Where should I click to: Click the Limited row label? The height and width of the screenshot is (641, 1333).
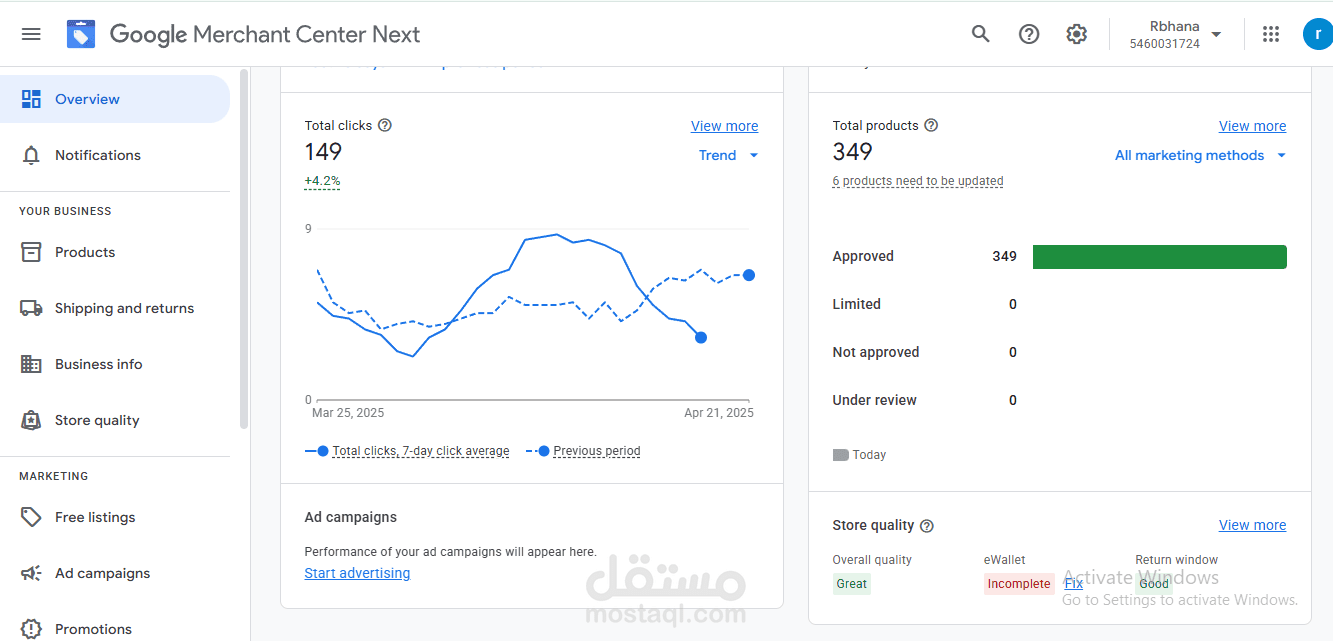857,304
